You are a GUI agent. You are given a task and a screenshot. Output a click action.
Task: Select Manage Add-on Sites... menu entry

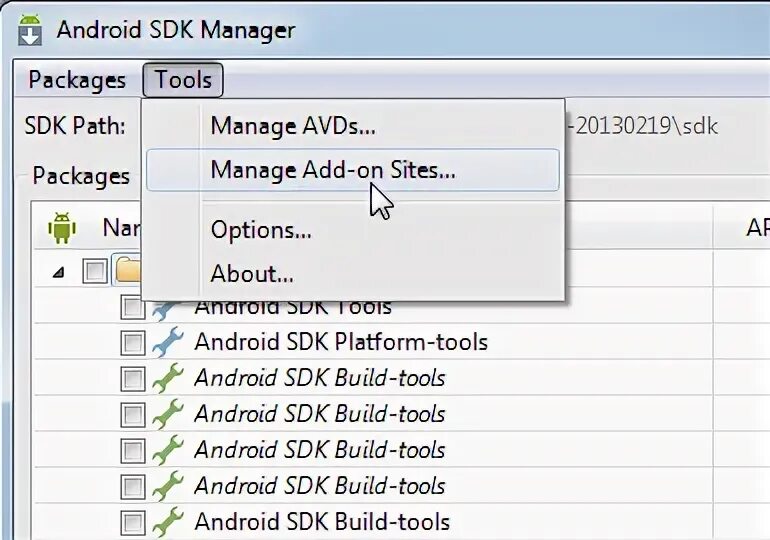353,170
